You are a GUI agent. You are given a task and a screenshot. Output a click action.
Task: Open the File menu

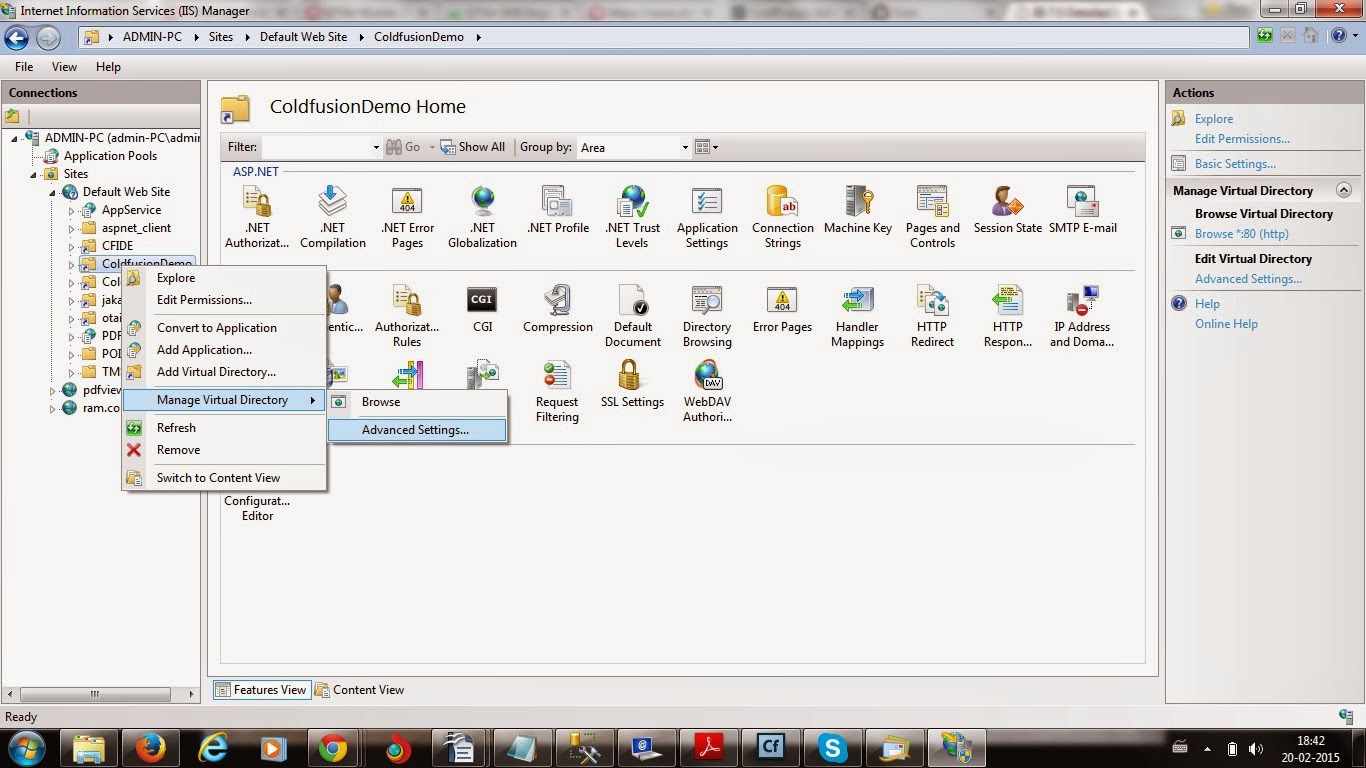pos(24,67)
